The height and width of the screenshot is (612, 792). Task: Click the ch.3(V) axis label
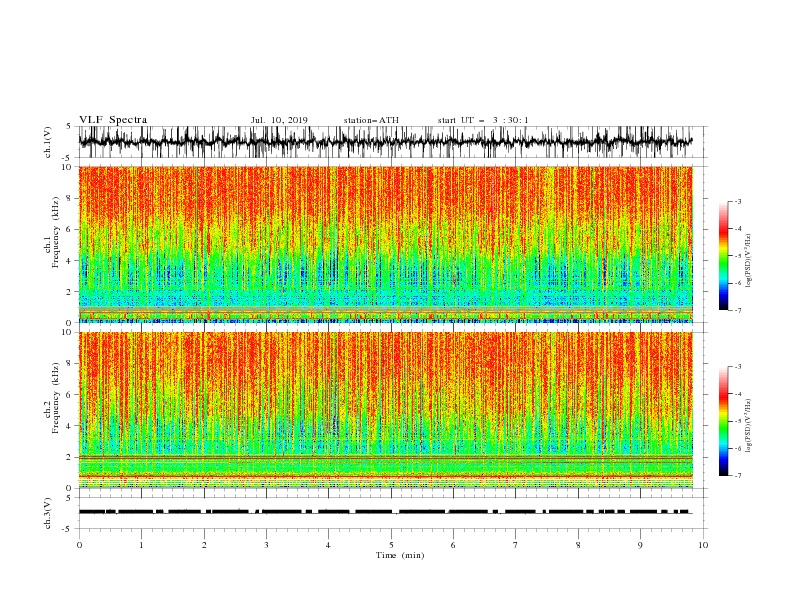coord(48,513)
